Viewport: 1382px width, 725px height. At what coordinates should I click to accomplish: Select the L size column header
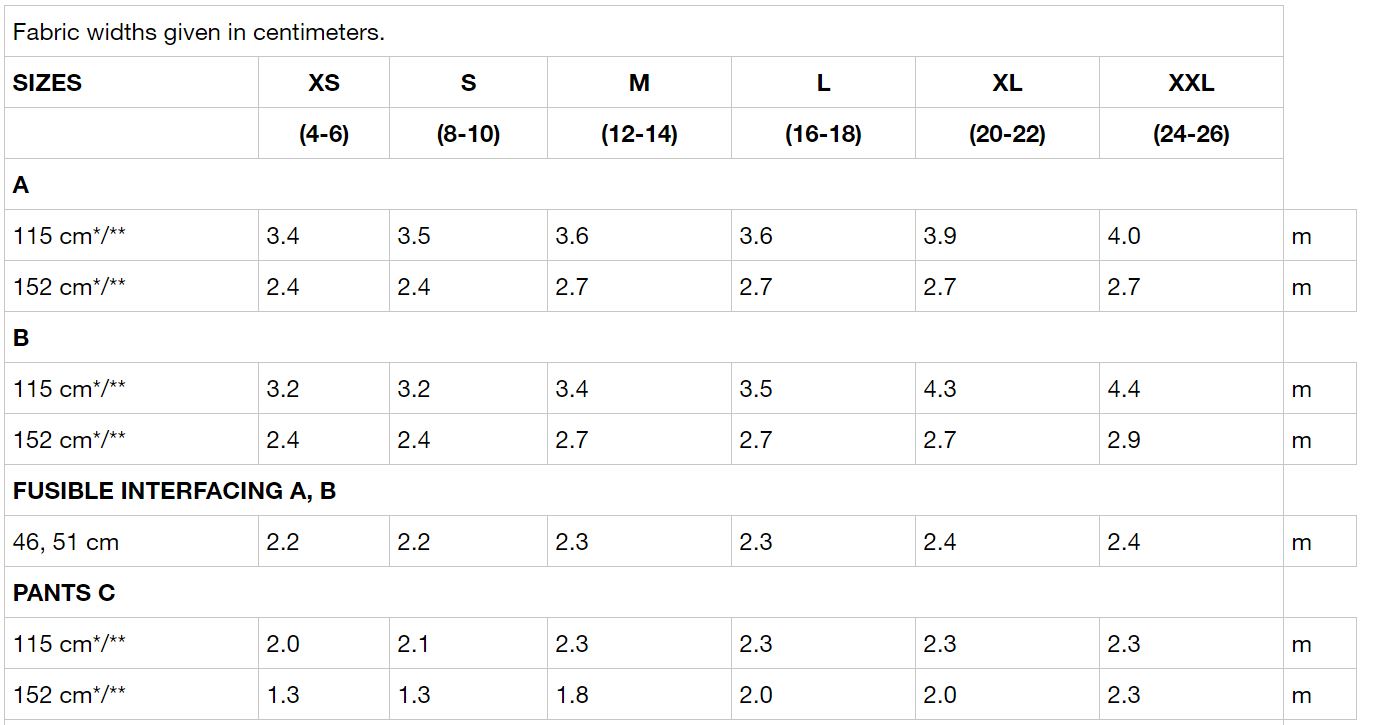823,82
